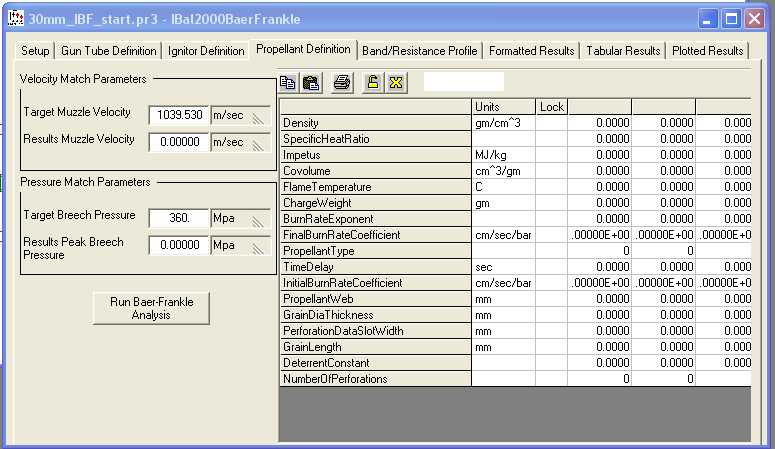775x449 pixels.
Task: Click the yellow X delete icon
Action: point(395,83)
